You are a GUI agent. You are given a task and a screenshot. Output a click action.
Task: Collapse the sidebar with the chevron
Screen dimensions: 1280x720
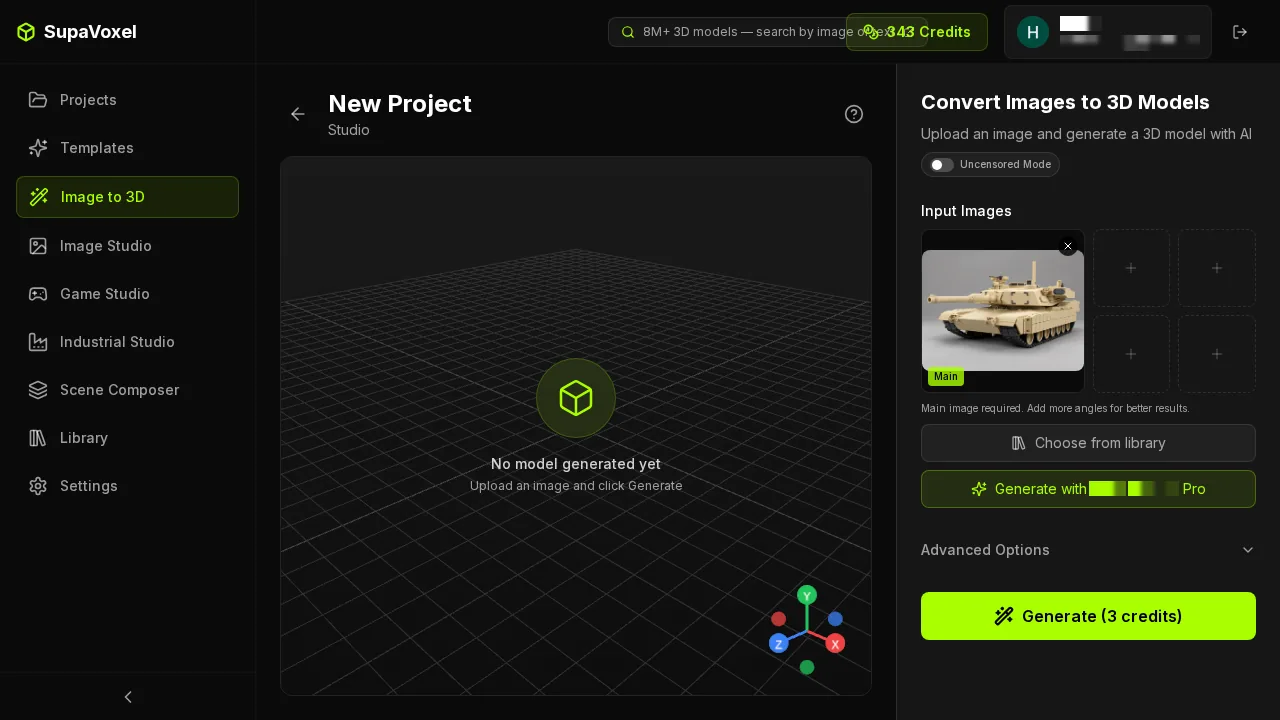pyautogui.click(x=128, y=697)
